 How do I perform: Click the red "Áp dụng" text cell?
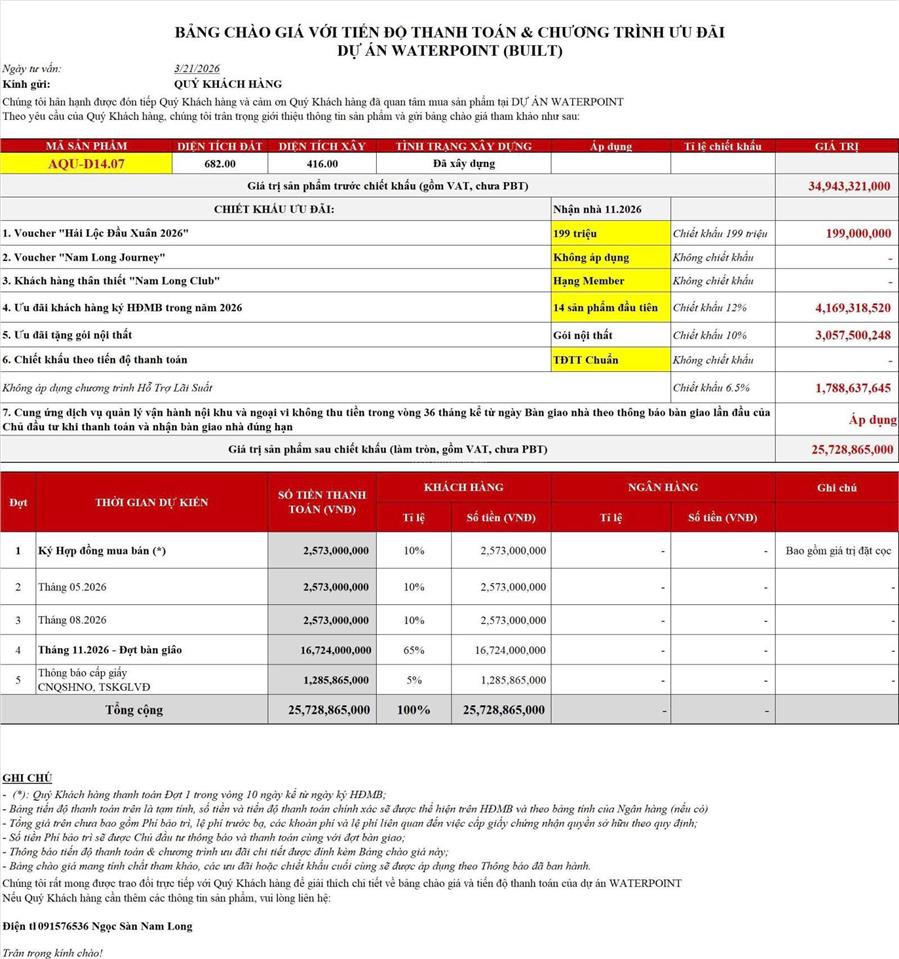pos(865,422)
